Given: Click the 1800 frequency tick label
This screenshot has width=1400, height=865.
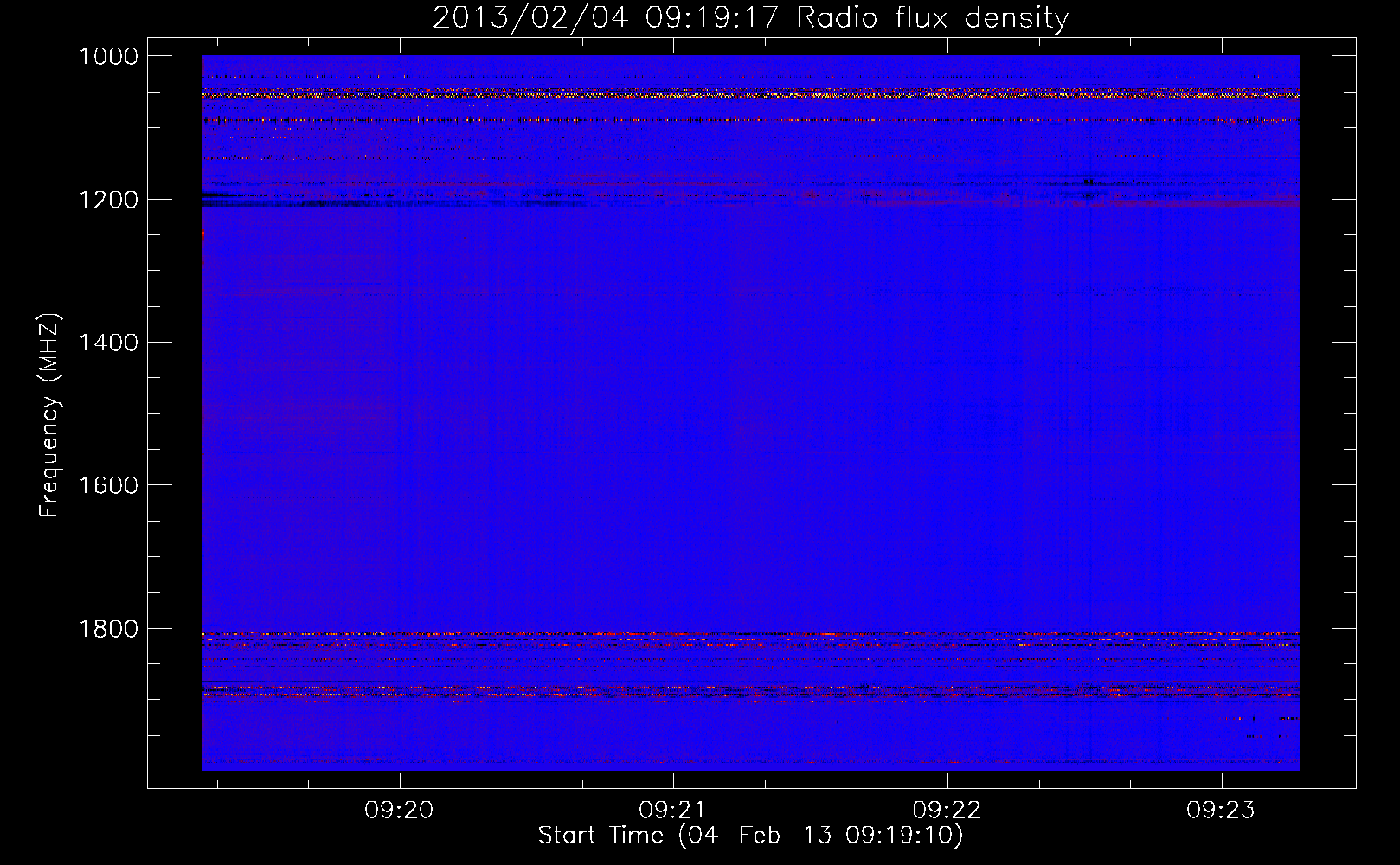Looking at the screenshot, I should click(x=108, y=629).
